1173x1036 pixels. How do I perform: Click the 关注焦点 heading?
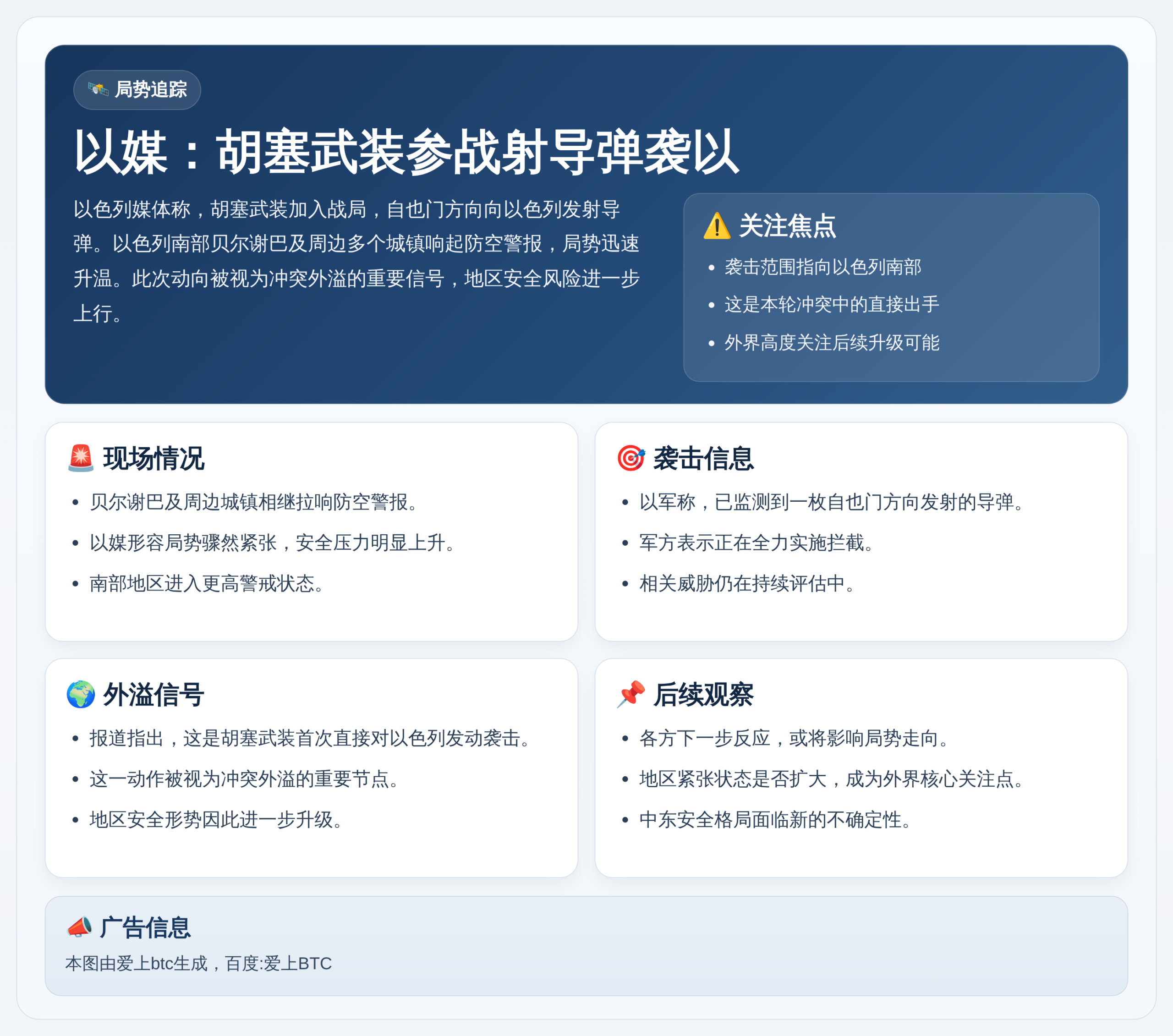point(787,225)
